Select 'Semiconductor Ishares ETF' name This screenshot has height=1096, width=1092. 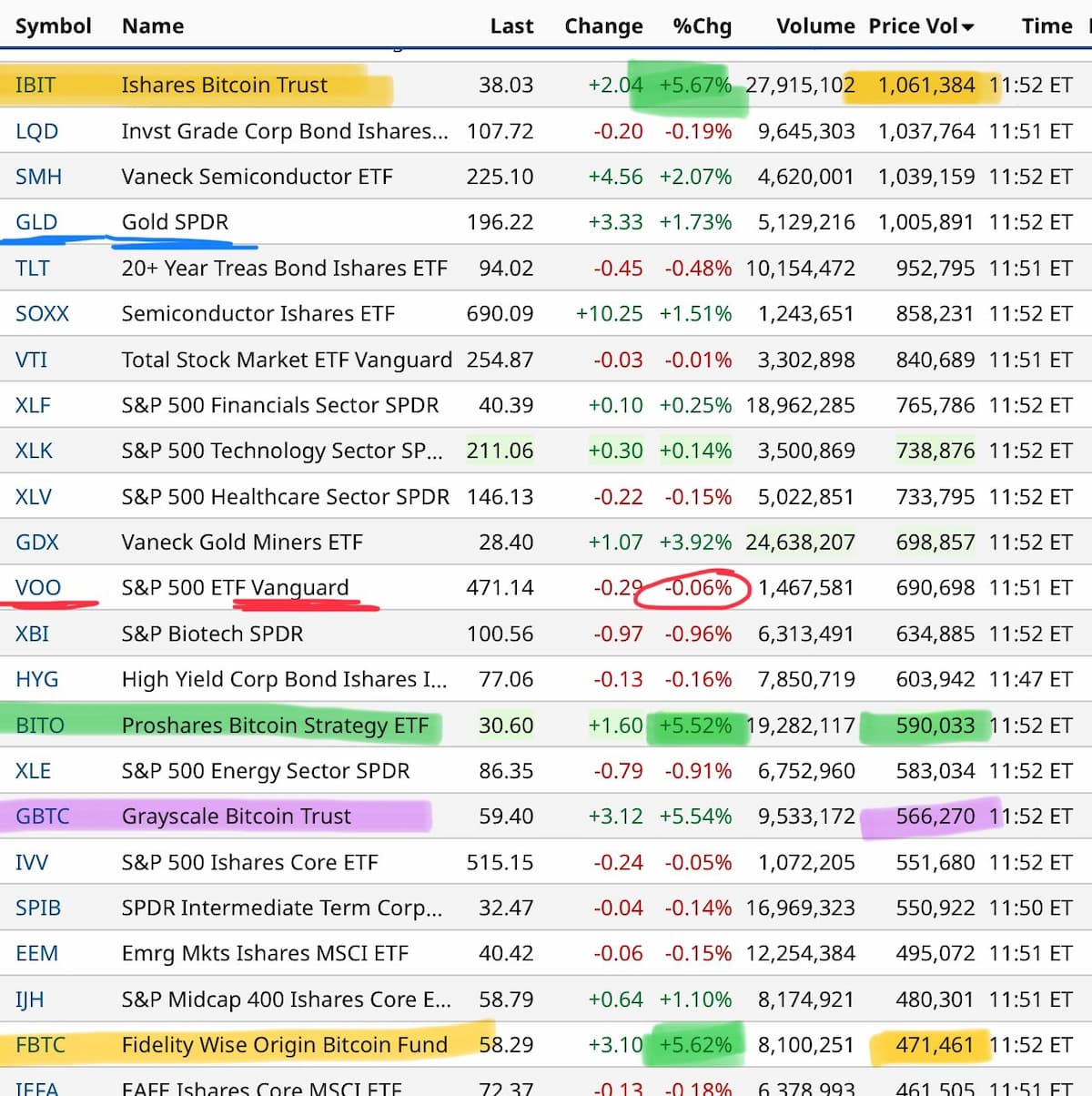point(258,314)
